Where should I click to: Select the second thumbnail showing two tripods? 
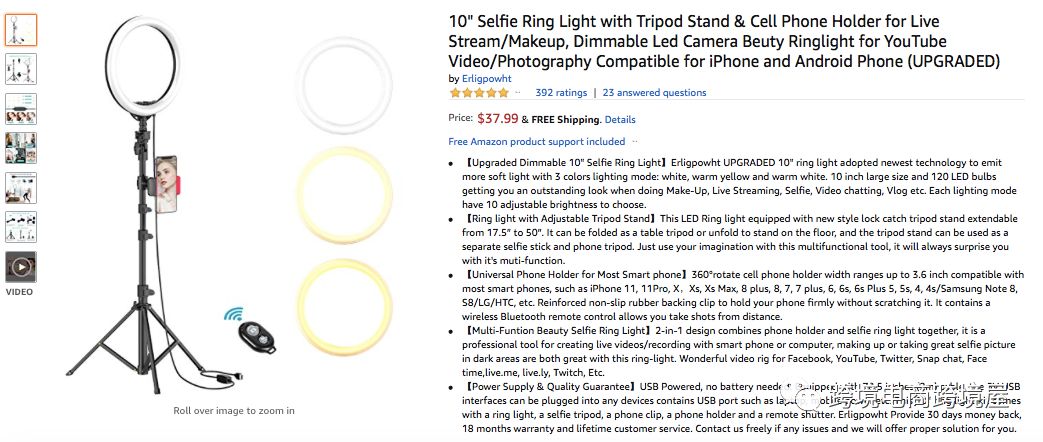21,69
